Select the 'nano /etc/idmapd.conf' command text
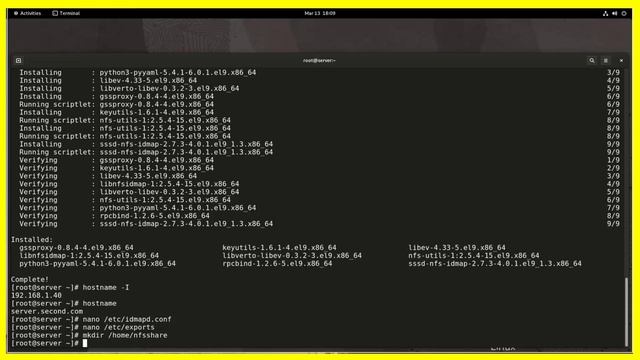 pos(127,319)
